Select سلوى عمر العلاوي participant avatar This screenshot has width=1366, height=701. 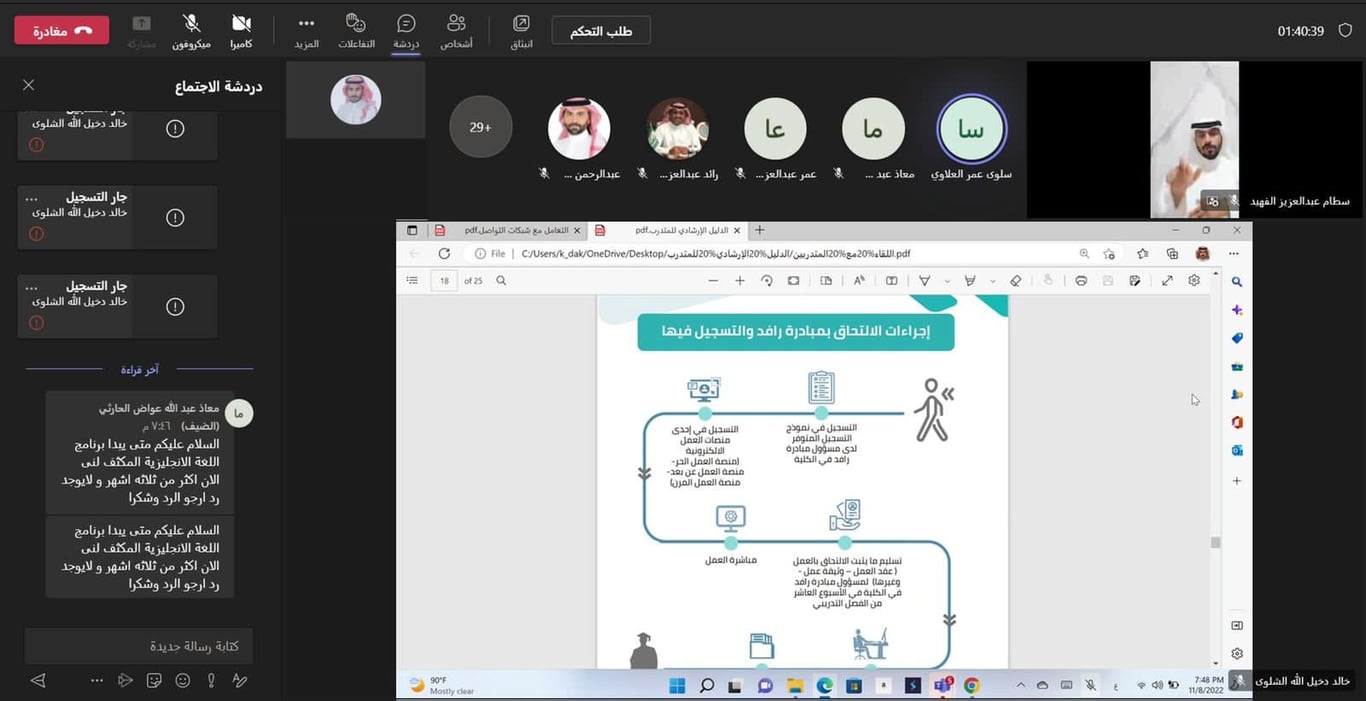click(x=971, y=129)
